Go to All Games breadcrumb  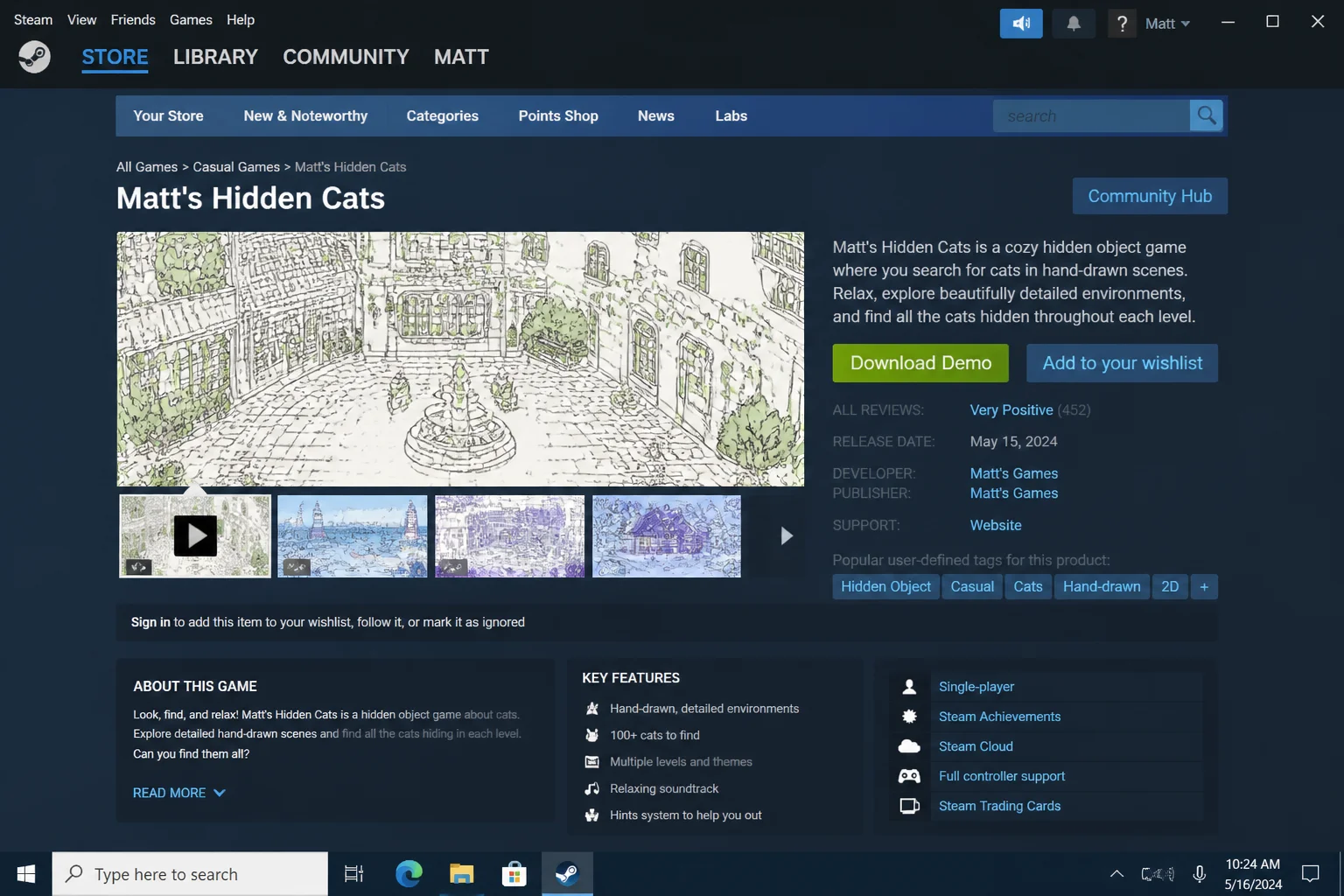[147, 167]
